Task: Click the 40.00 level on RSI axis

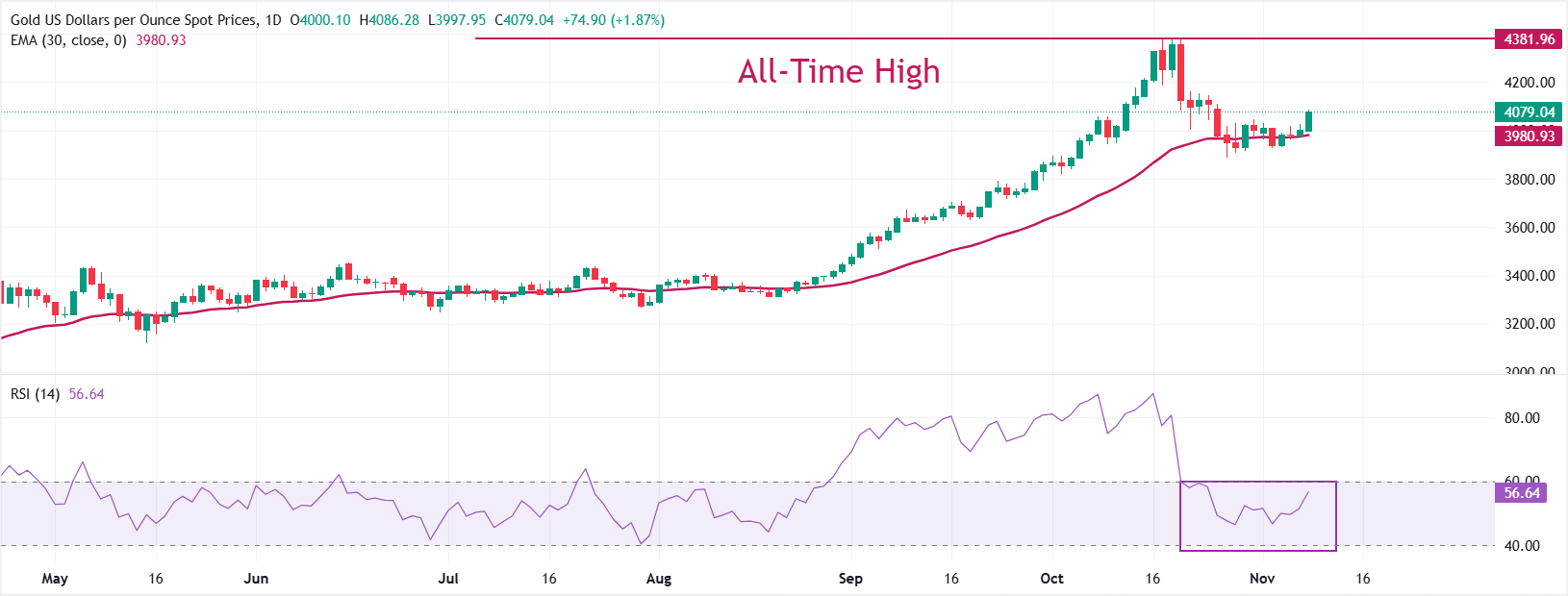Action: coord(1522,546)
